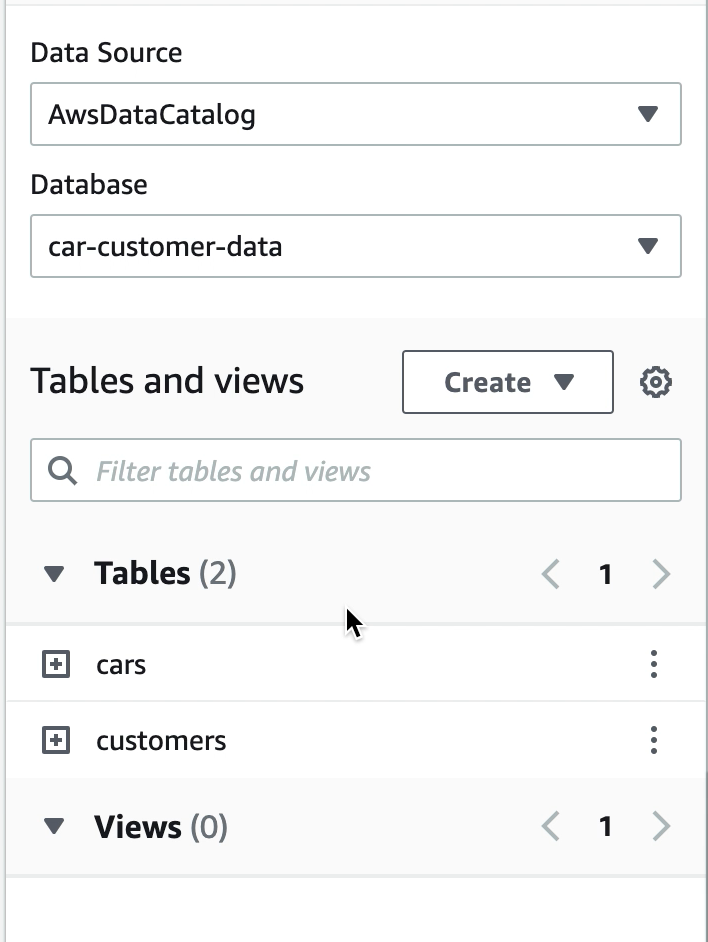The height and width of the screenshot is (942, 708).
Task: Click the Tables (2) heading
Action: coord(165,574)
